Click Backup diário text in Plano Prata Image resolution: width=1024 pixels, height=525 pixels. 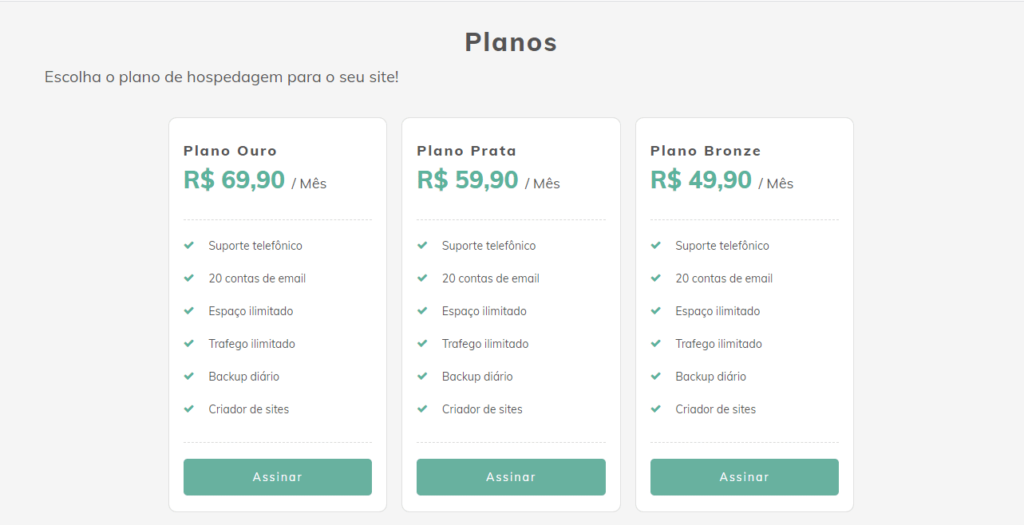click(477, 376)
